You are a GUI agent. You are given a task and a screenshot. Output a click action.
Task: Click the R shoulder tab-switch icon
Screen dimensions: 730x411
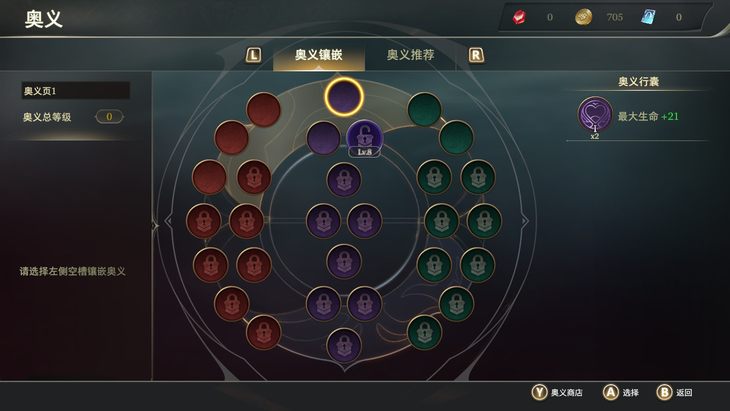click(x=476, y=55)
